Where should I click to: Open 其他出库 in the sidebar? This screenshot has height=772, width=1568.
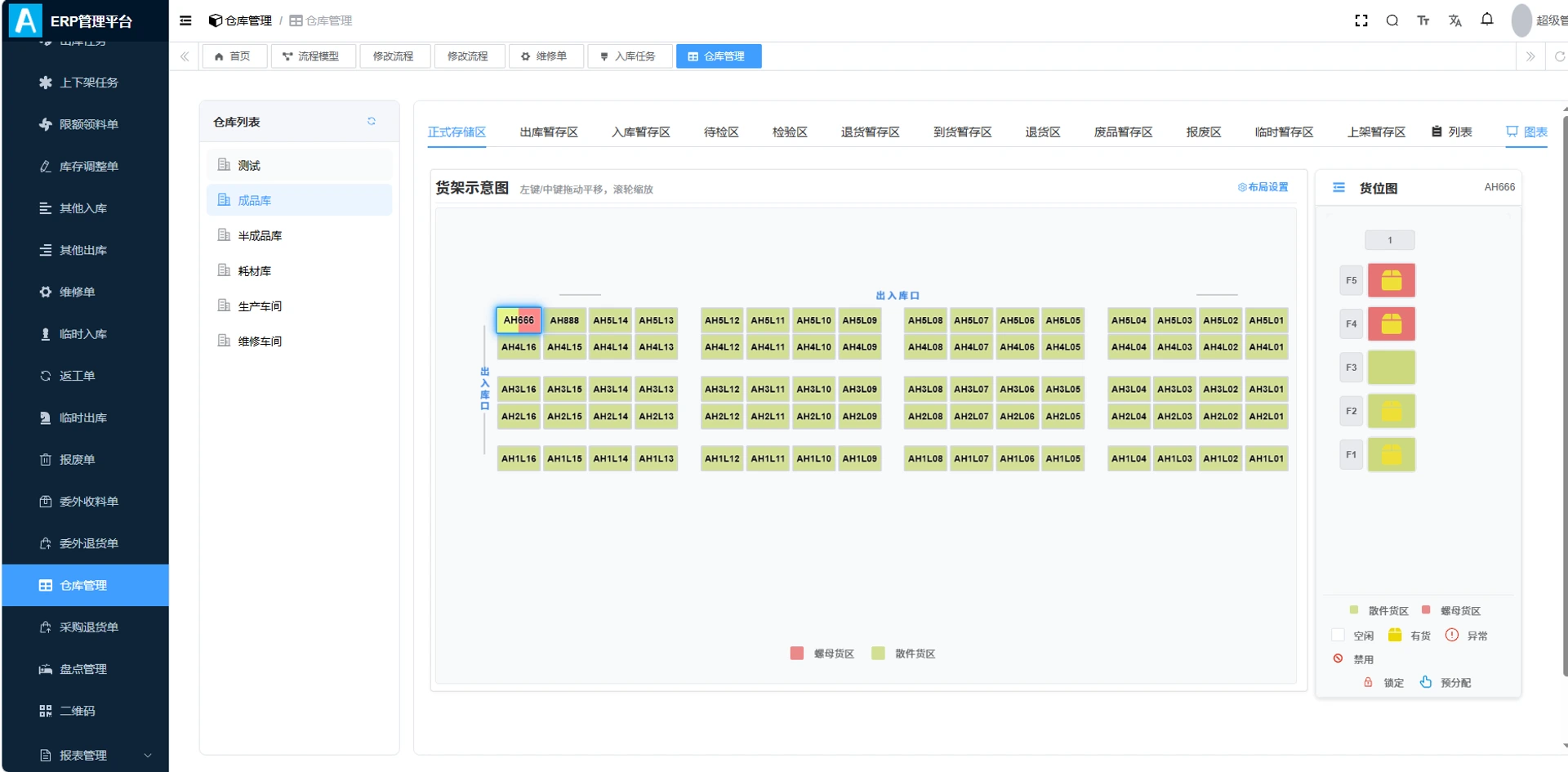point(85,250)
